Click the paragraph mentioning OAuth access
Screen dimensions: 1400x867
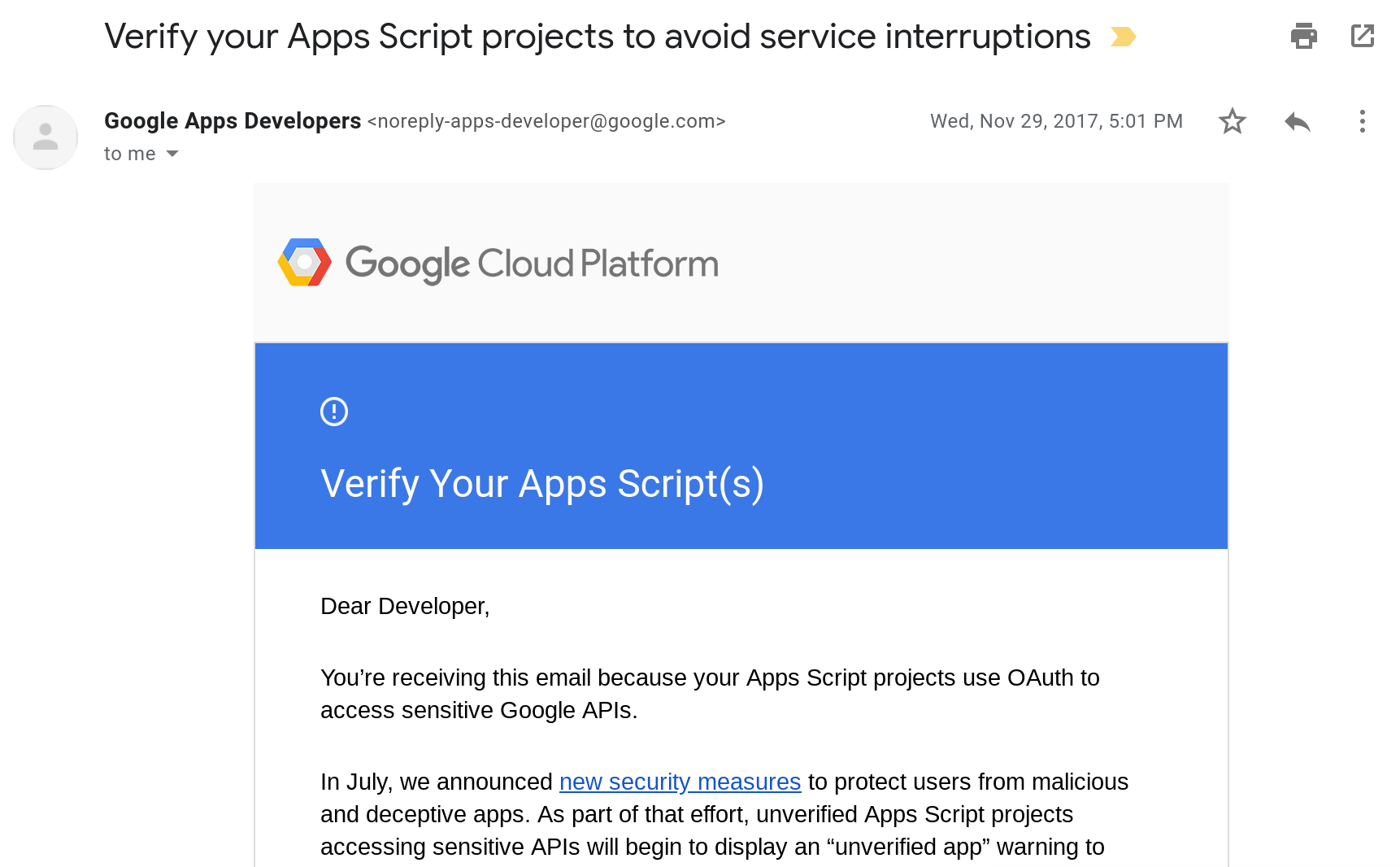[710, 694]
